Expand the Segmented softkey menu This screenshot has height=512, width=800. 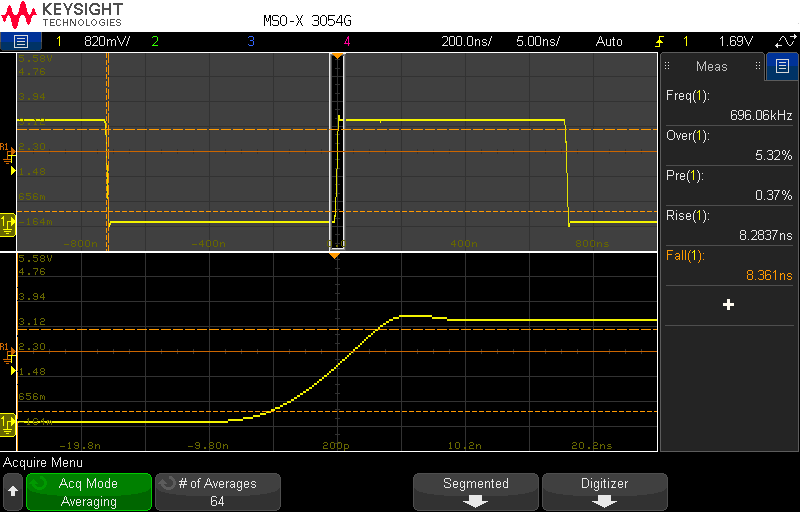click(476, 492)
